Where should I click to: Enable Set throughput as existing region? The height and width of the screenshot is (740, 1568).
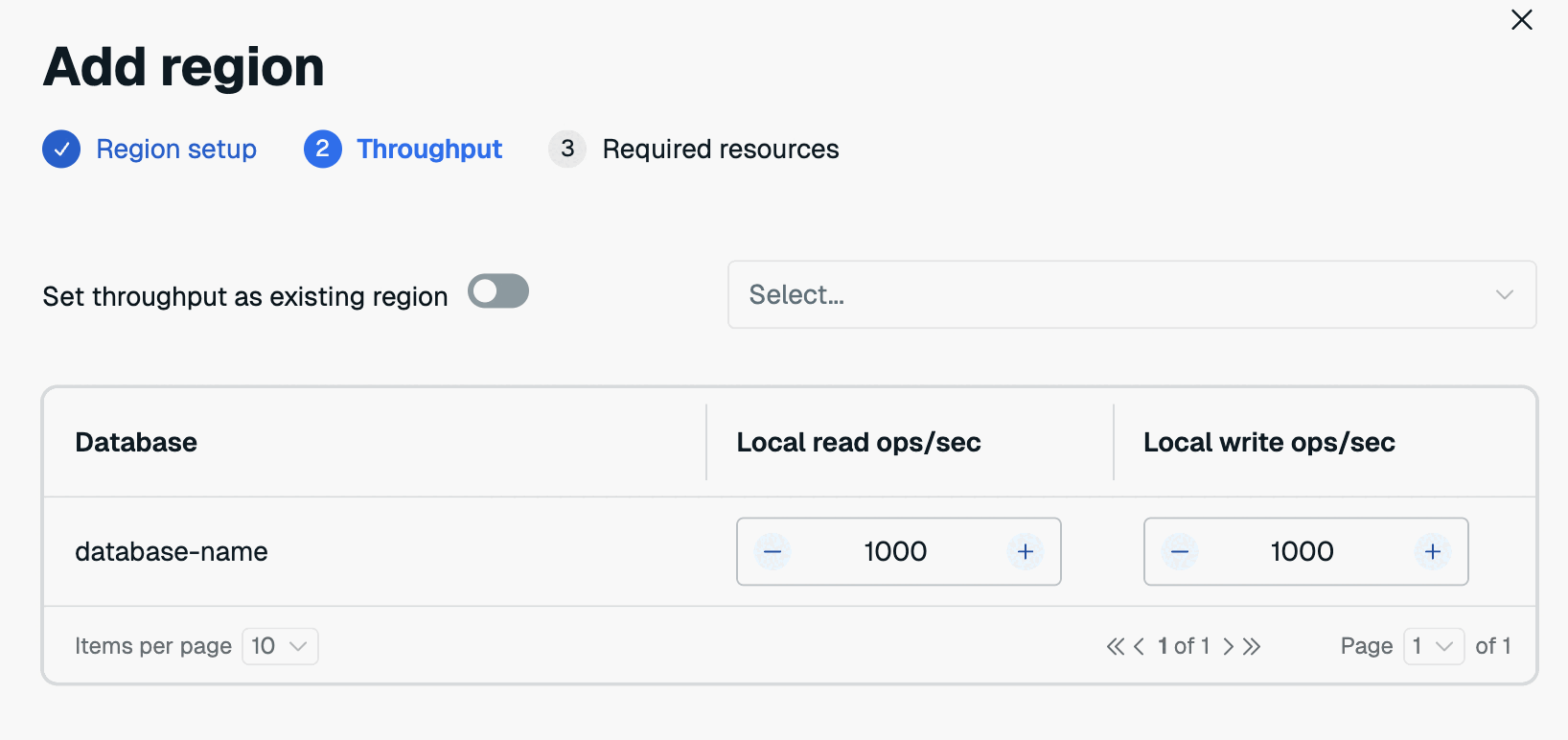point(498,291)
